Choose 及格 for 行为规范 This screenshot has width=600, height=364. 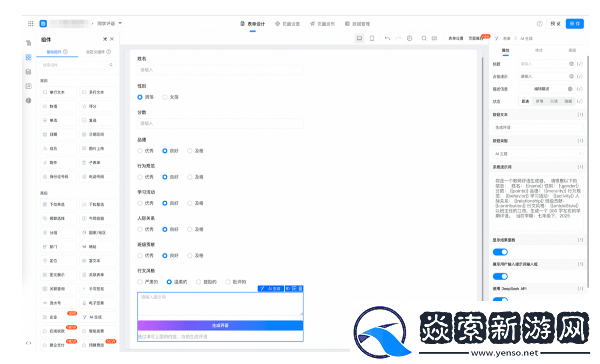coord(190,177)
